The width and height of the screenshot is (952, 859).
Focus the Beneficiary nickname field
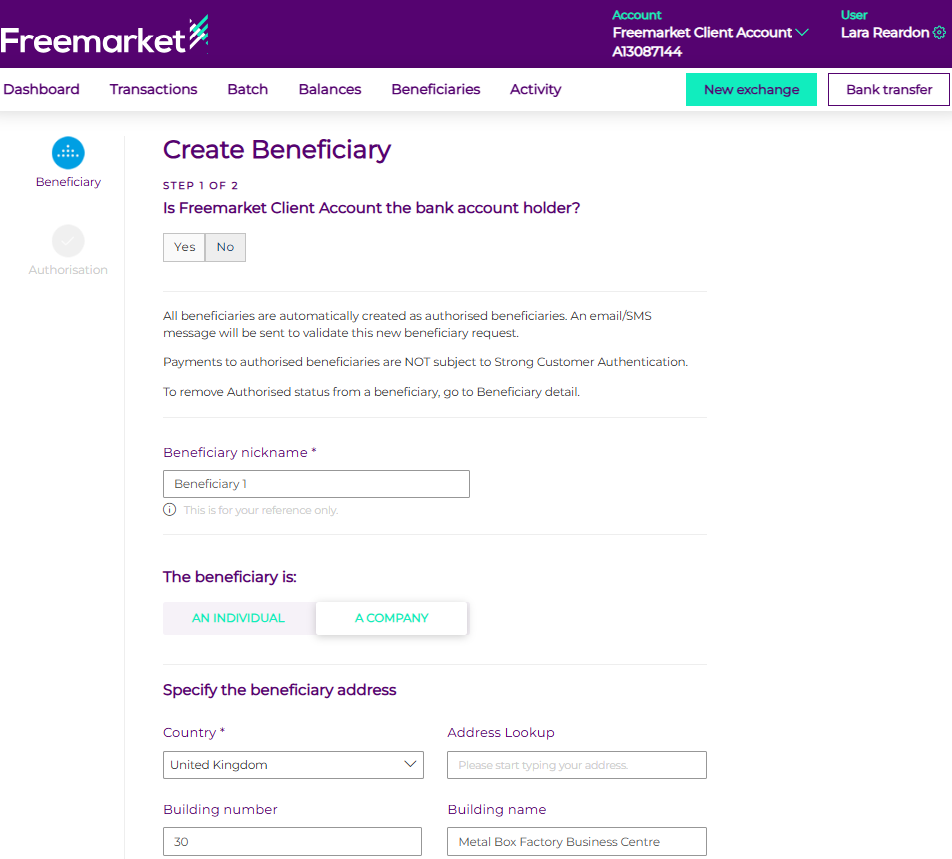(316, 484)
